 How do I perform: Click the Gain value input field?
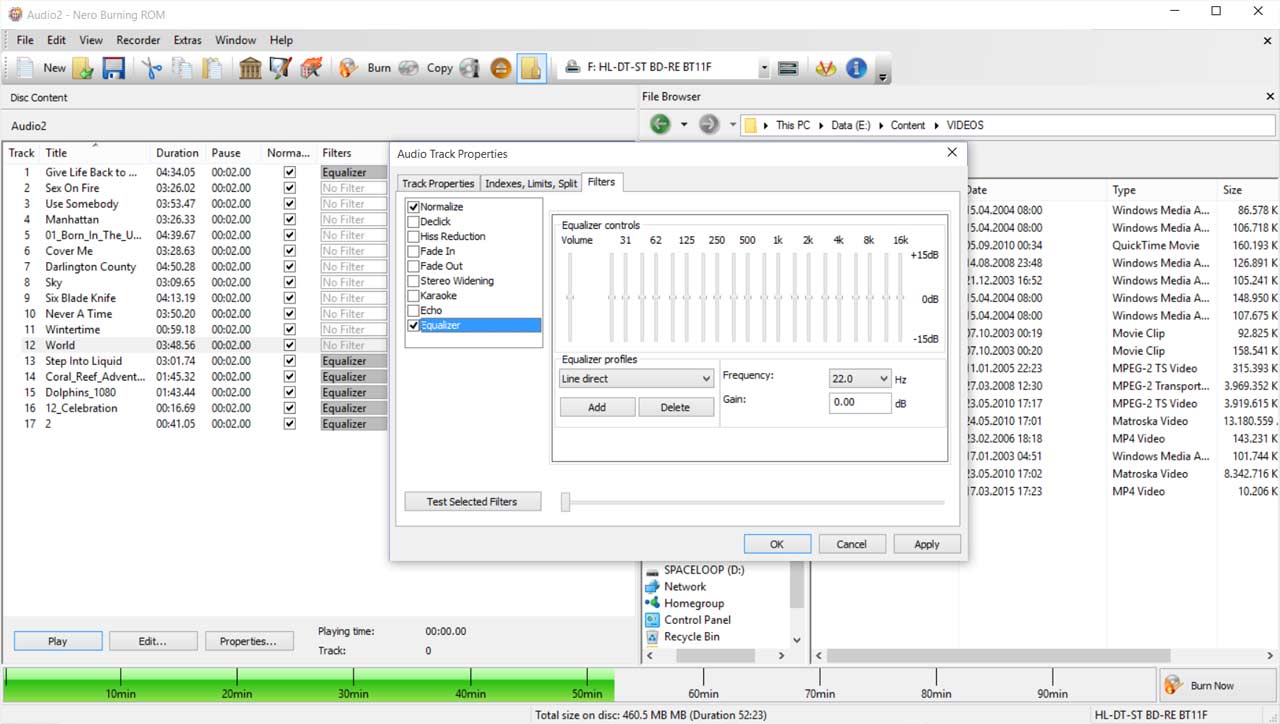860,402
